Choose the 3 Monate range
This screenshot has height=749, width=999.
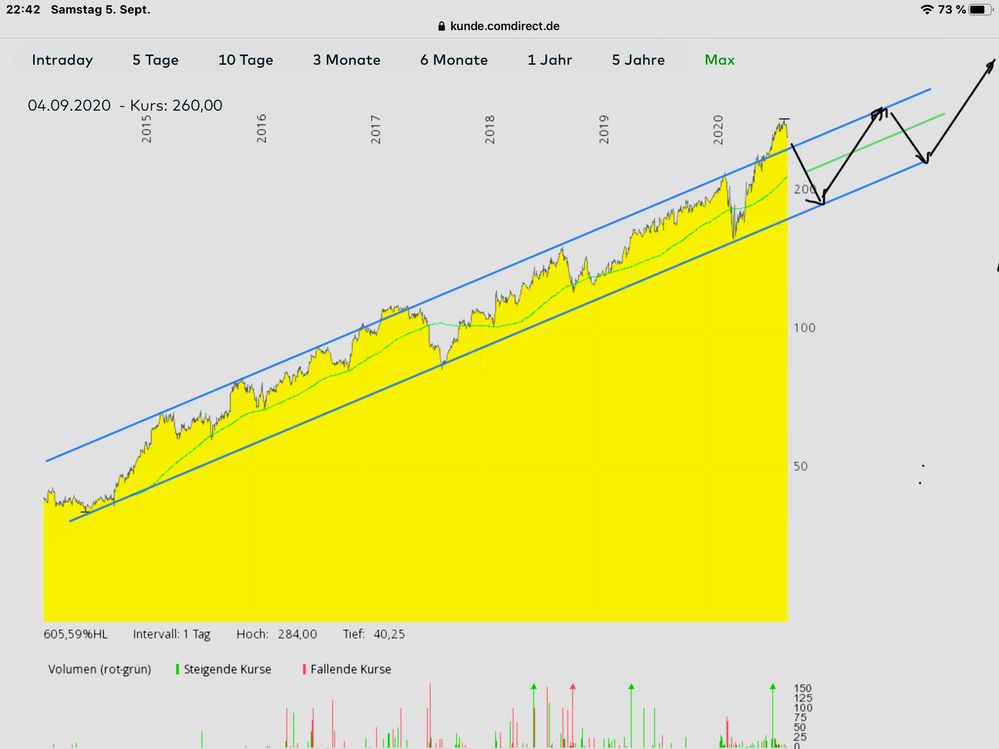[346, 60]
